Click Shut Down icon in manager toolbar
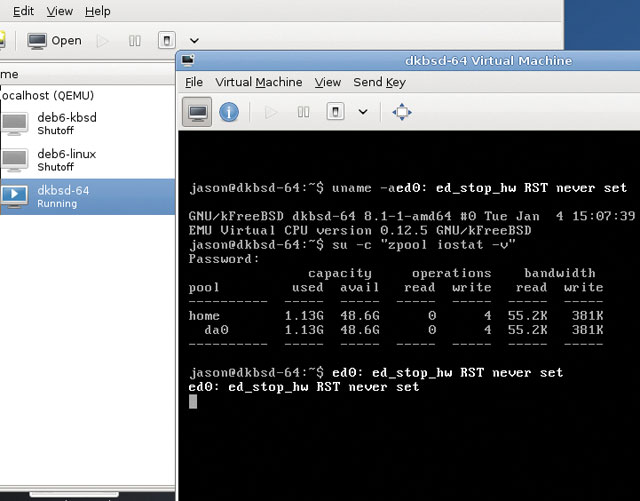This screenshot has height=501, width=640. tap(167, 40)
